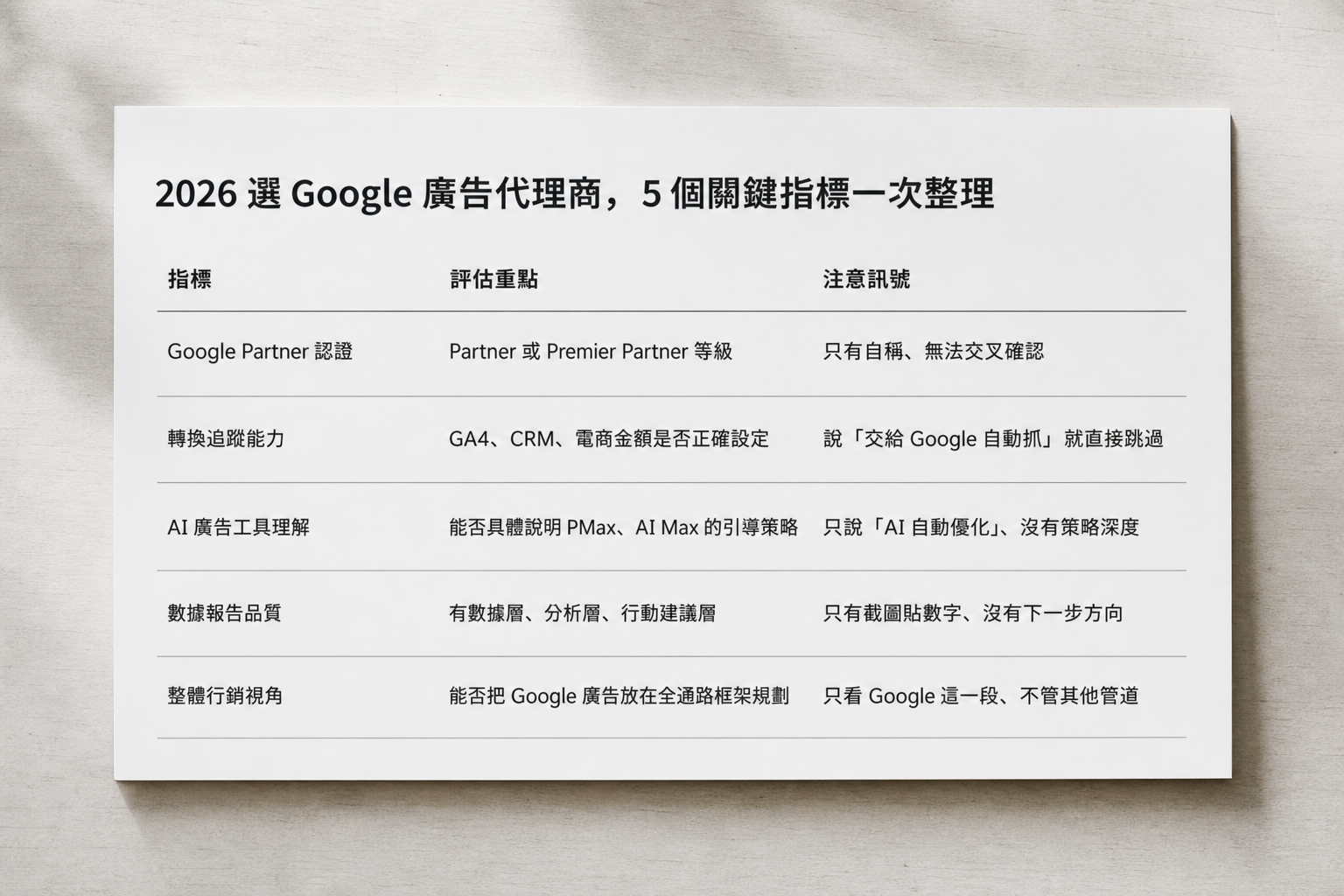The height and width of the screenshot is (896, 1344).
Task: Click the cell "說「交給 Google 自動抓」就直接跳過"
Action: [x=993, y=438]
